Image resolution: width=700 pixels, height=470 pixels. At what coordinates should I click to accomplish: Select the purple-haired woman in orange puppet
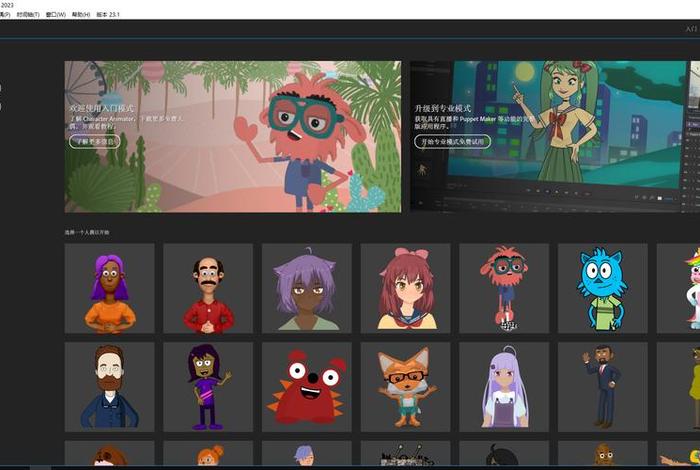(109, 288)
